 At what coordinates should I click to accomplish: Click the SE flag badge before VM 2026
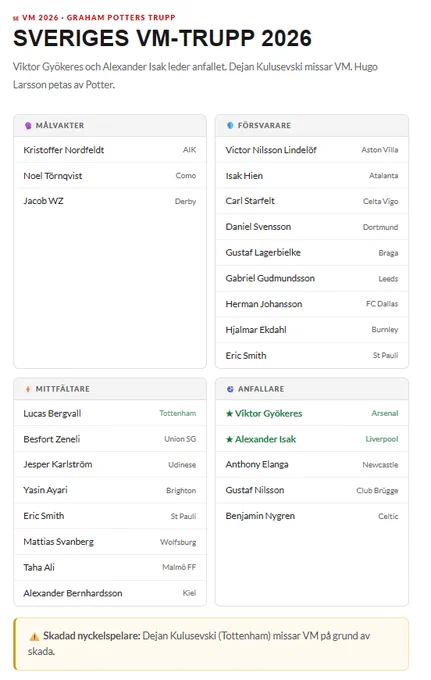(x=16, y=18)
